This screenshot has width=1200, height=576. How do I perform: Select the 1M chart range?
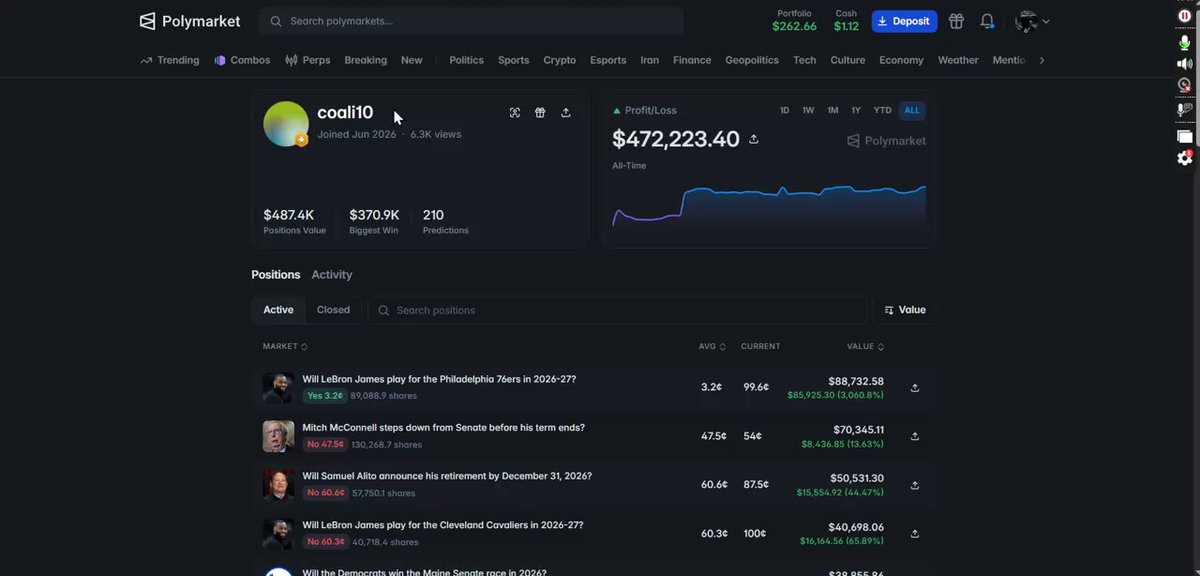(x=832, y=110)
